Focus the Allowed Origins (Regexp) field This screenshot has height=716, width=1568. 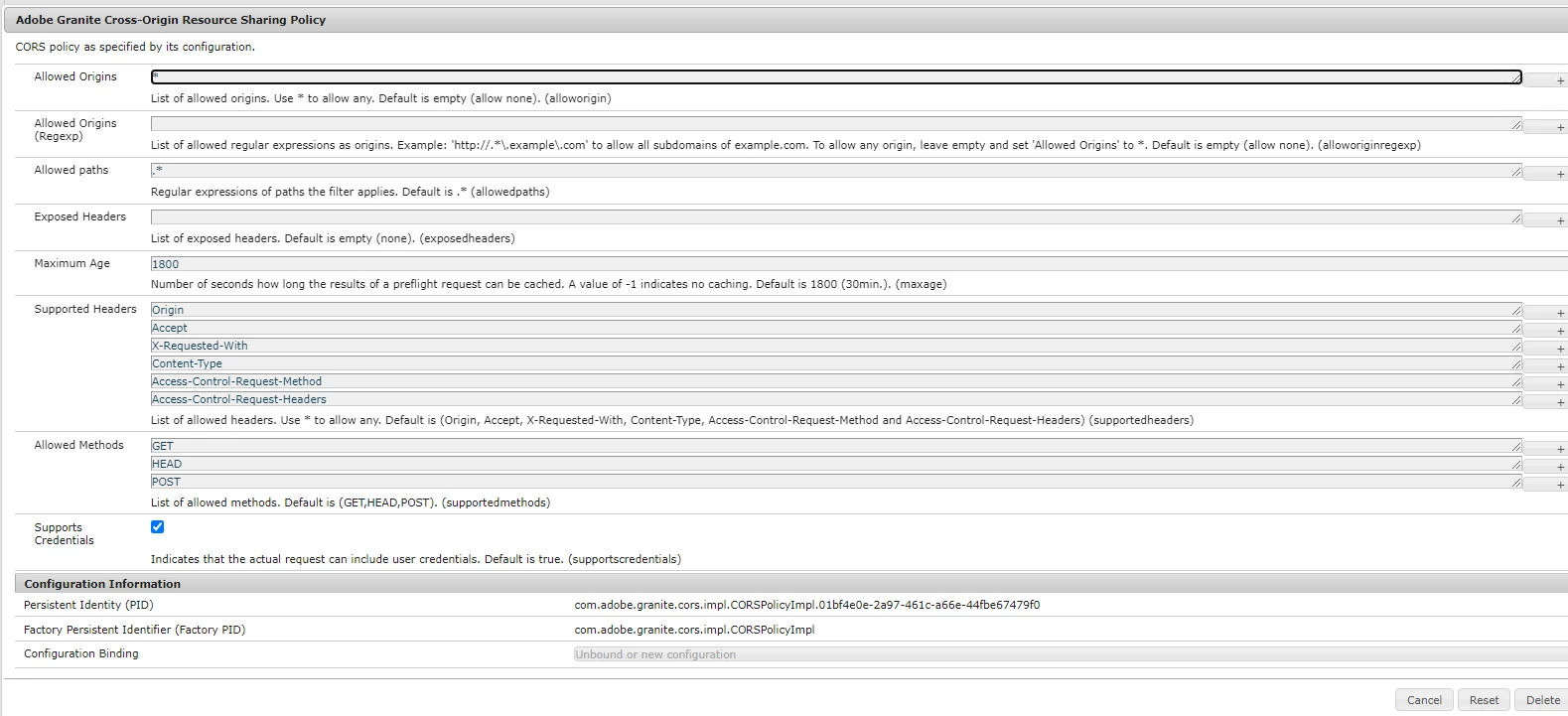click(x=836, y=124)
